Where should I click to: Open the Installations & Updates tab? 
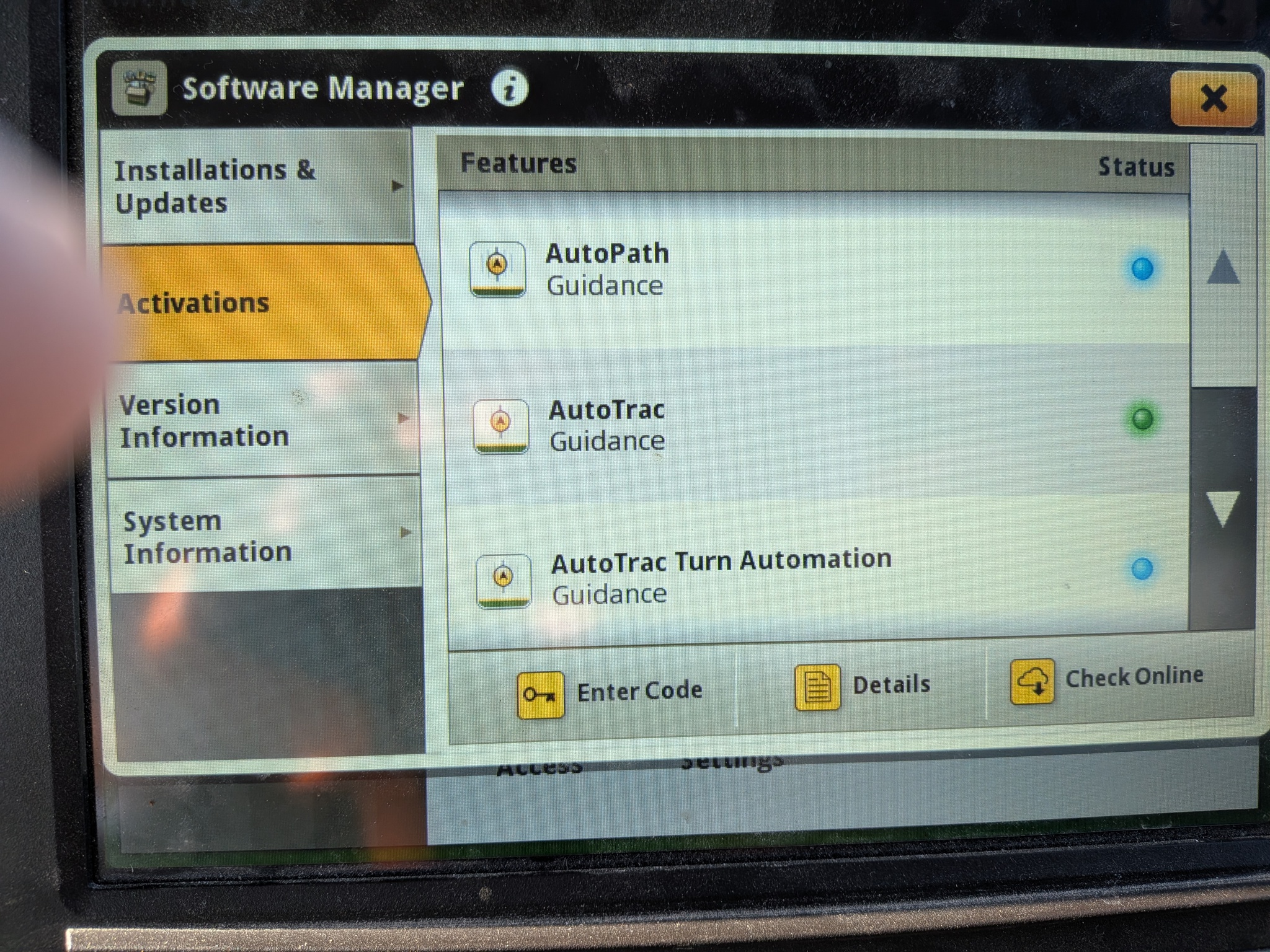pos(256,186)
